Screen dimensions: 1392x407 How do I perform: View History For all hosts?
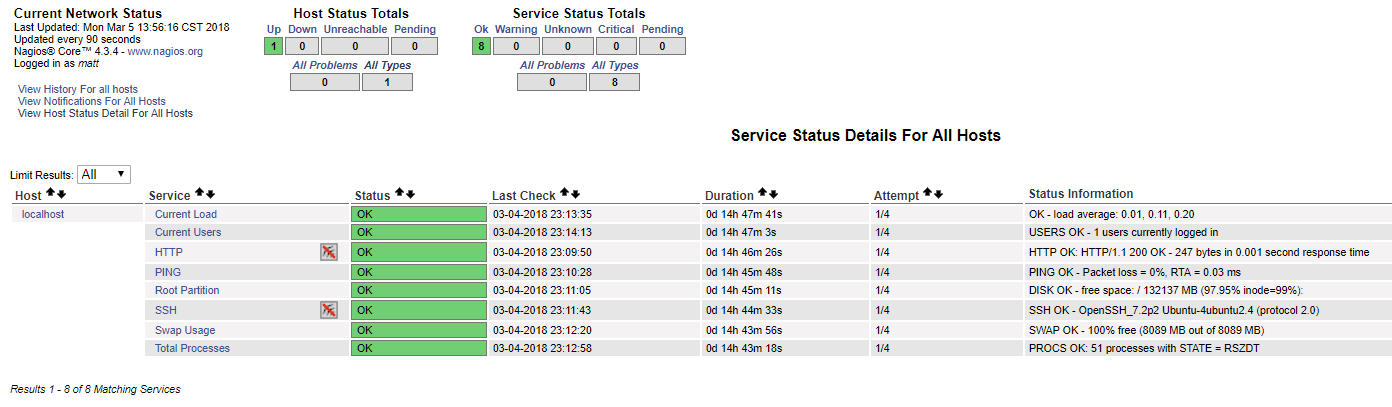click(78, 89)
